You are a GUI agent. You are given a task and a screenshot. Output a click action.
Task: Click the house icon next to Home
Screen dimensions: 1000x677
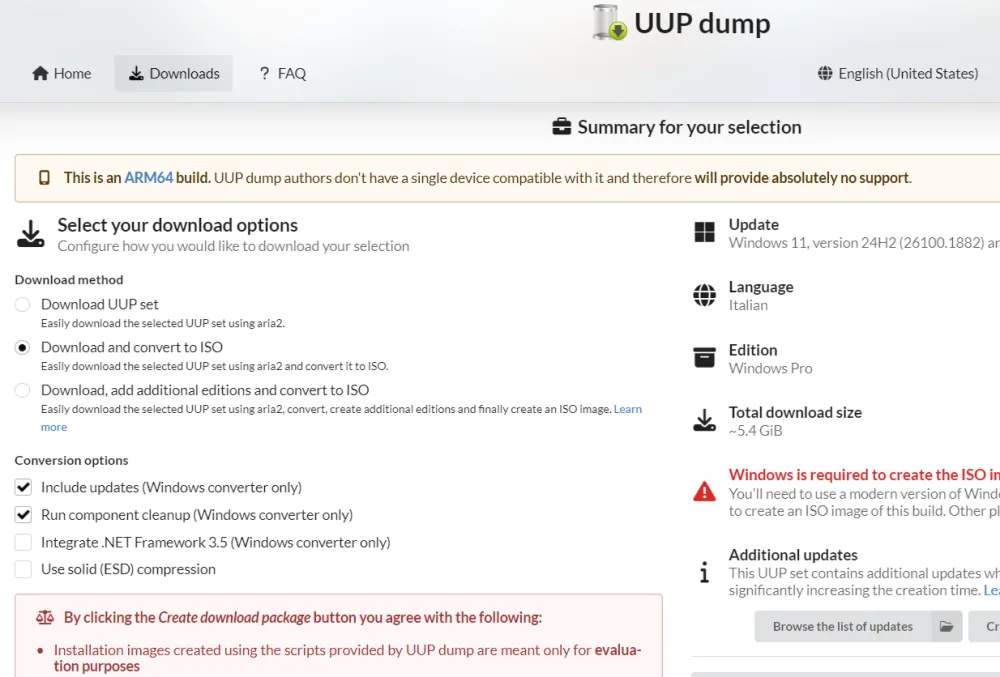coord(41,73)
